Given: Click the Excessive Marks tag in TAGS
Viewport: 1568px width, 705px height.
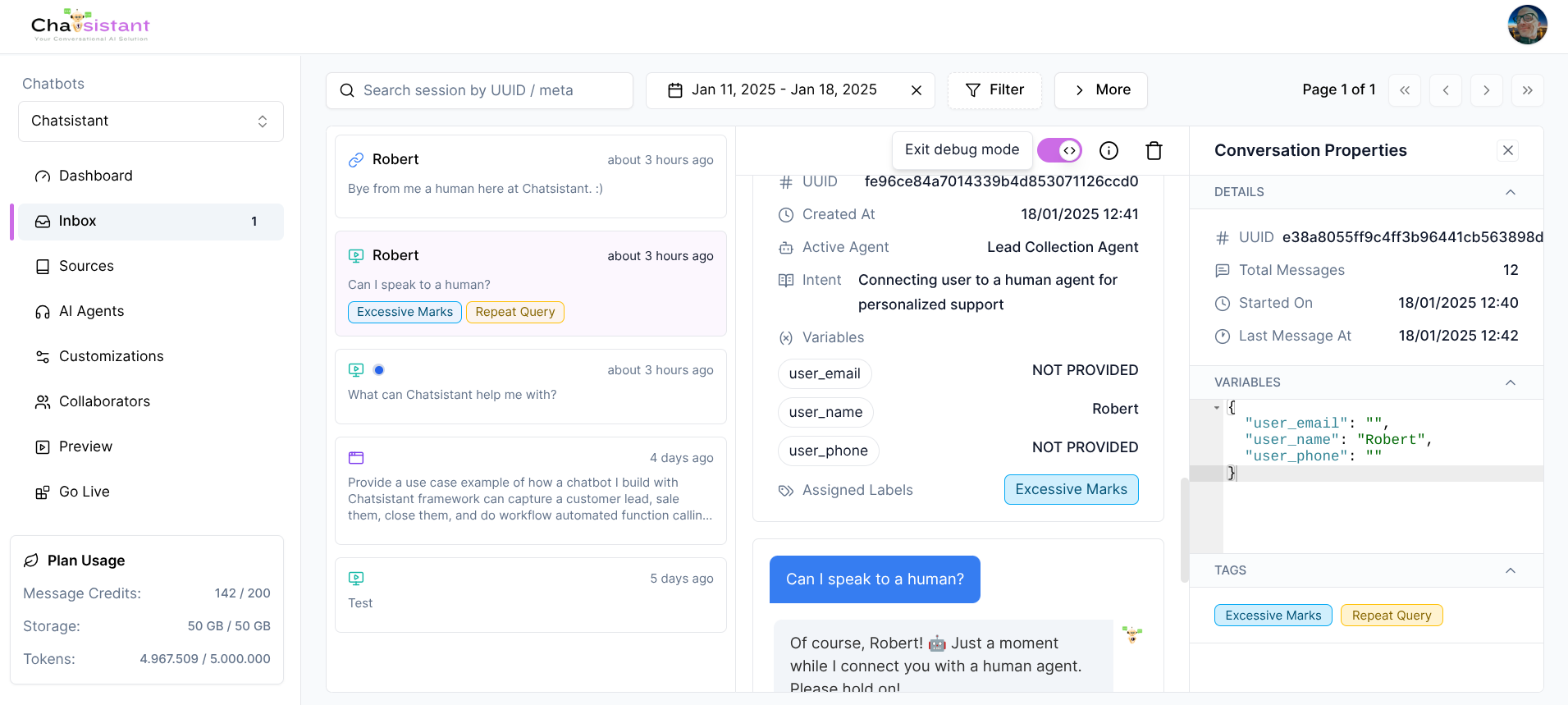Looking at the screenshot, I should point(1273,616).
